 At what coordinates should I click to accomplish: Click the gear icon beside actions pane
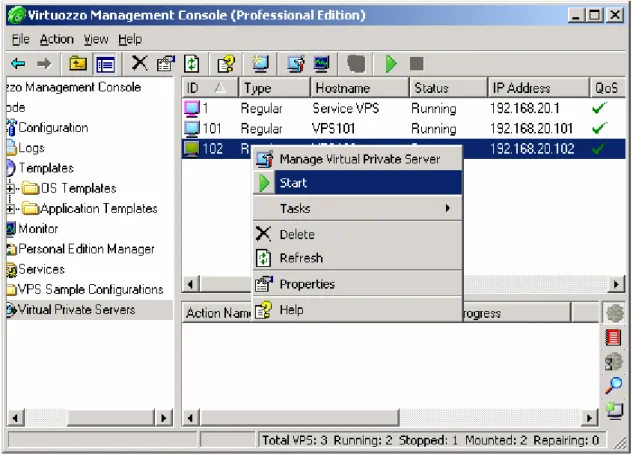pos(614,313)
